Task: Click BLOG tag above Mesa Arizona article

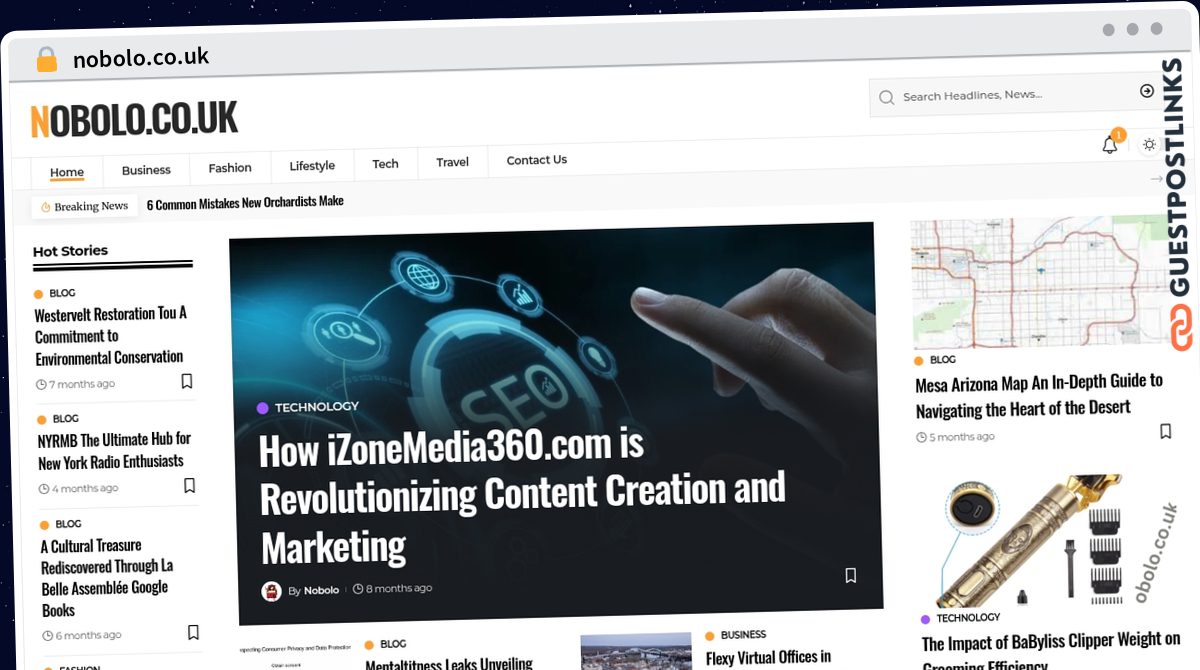Action: tap(942, 360)
